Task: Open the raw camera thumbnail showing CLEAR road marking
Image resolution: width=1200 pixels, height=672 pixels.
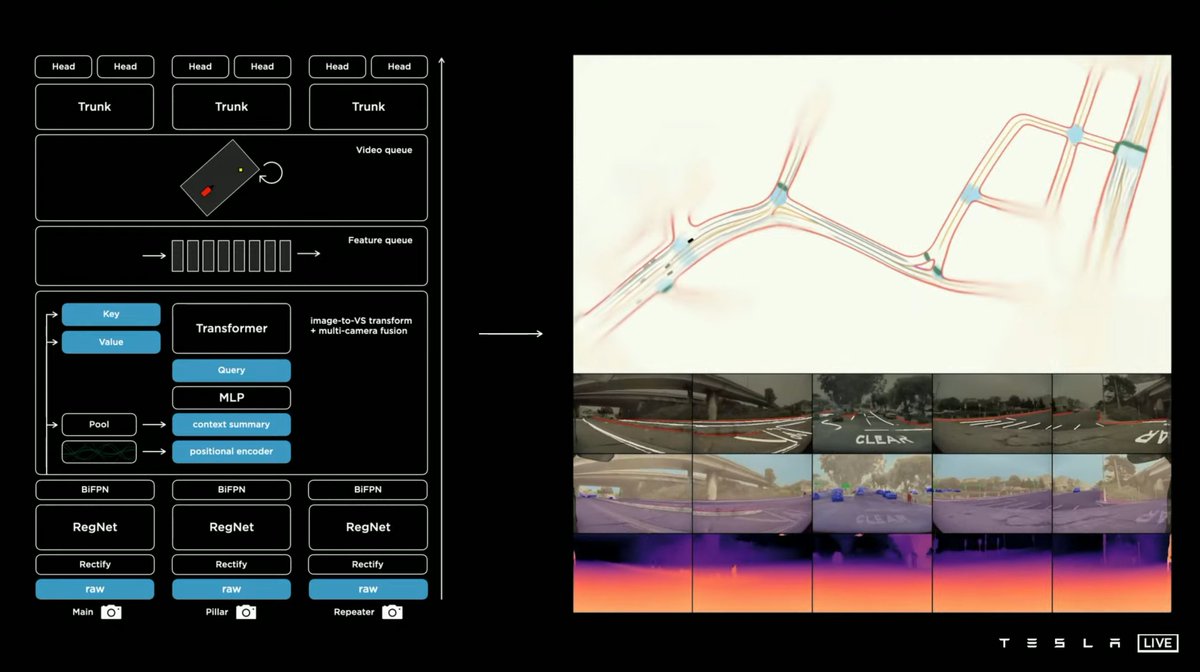Action: [x=872, y=414]
